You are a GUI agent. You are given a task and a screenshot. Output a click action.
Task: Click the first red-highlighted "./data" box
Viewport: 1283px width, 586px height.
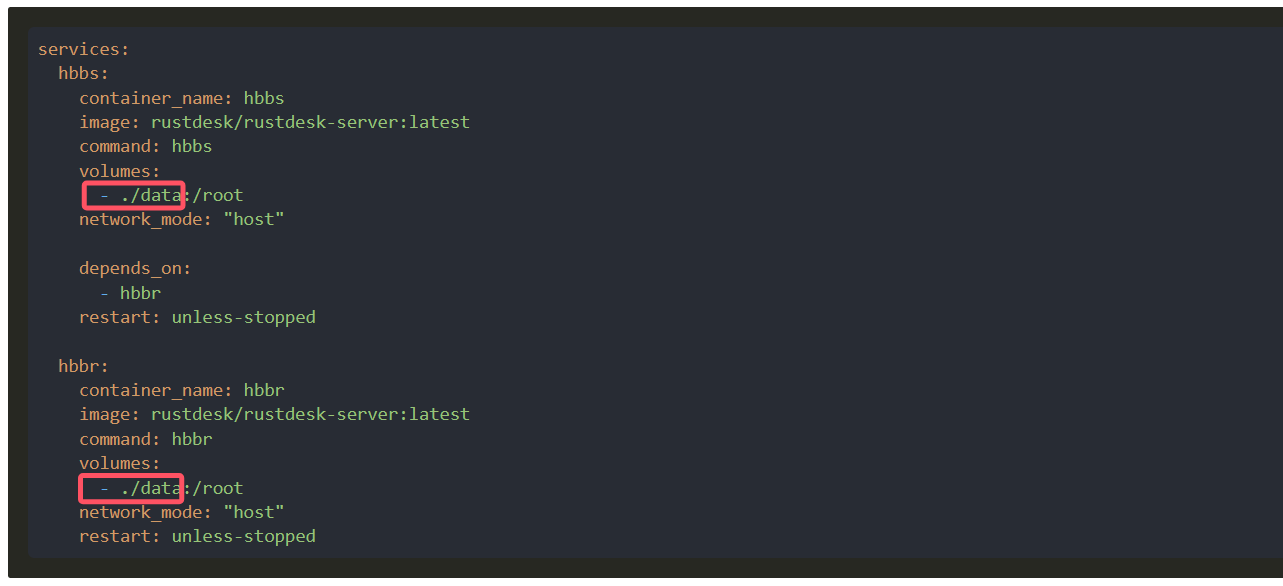point(133,195)
